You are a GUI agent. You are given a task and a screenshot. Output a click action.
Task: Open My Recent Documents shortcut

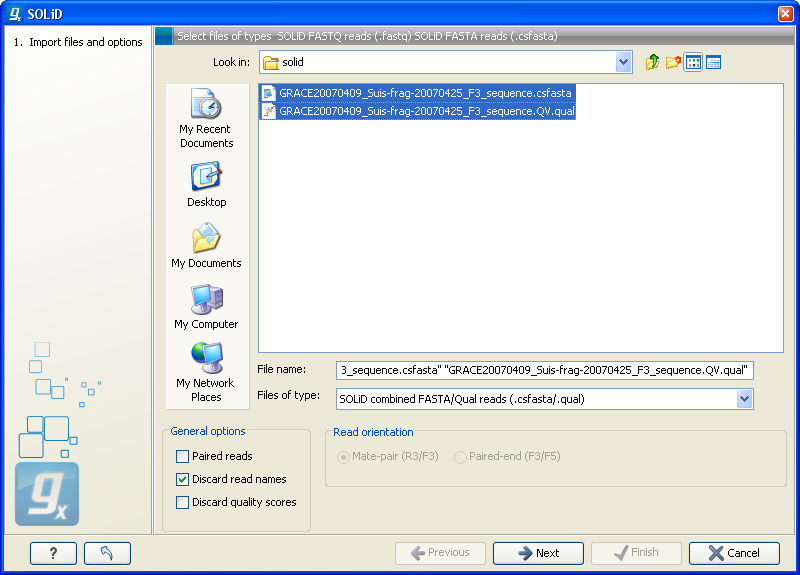[206, 118]
